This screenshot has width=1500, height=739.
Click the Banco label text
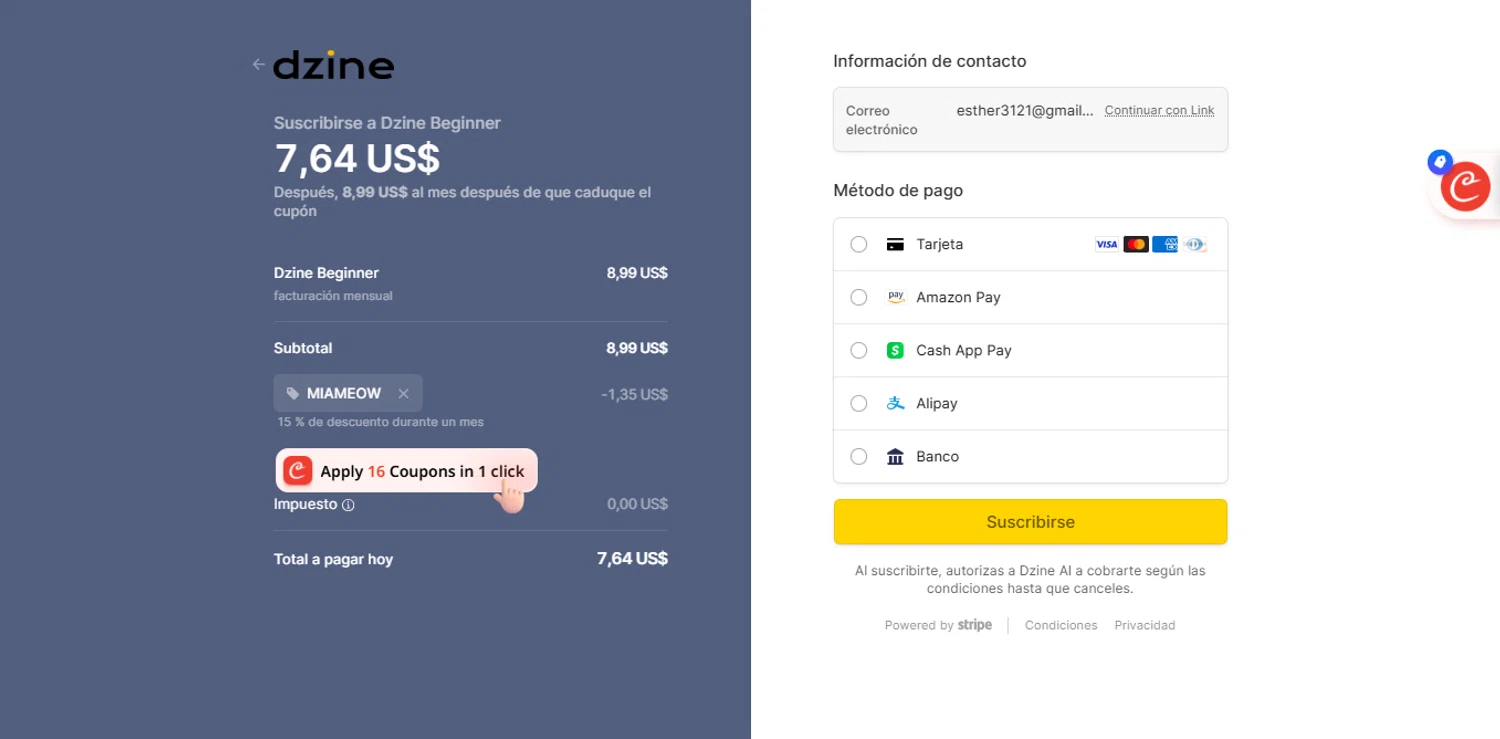point(938,456)
